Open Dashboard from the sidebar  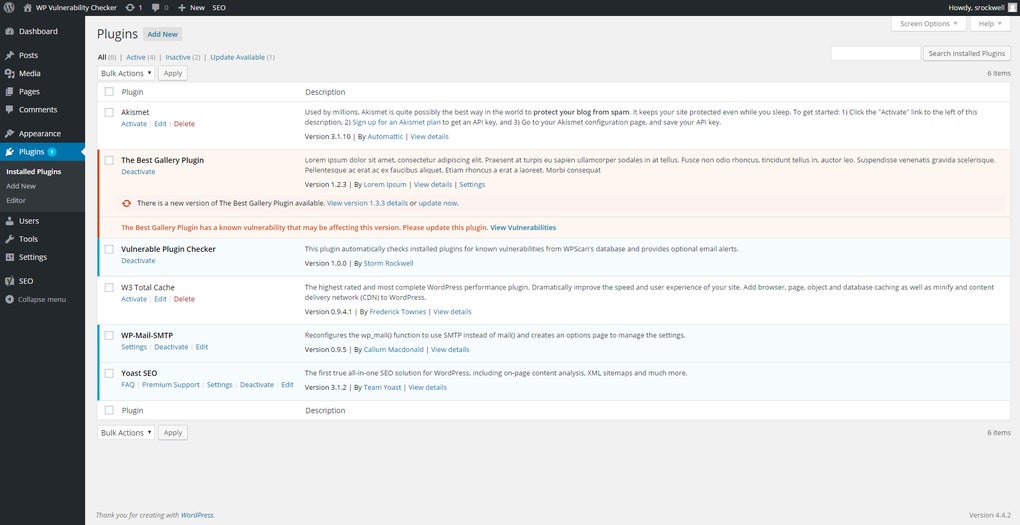[x=37, y=32]
